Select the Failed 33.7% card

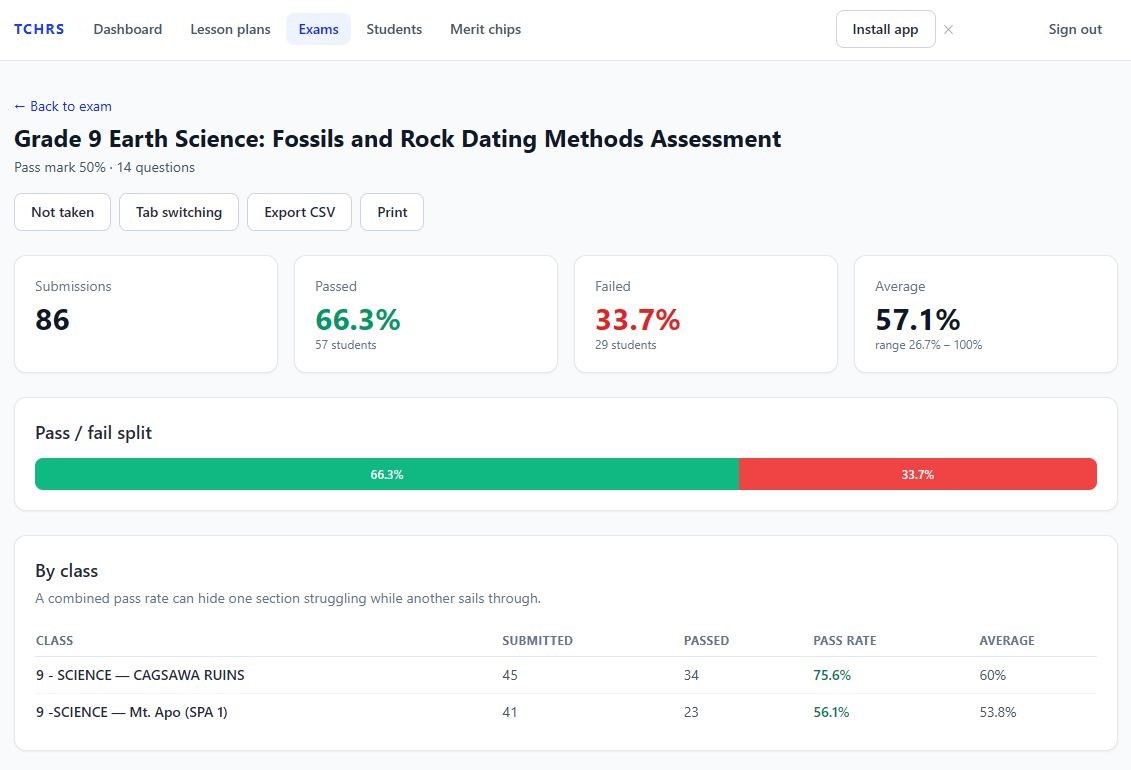(x=705, y=314)
